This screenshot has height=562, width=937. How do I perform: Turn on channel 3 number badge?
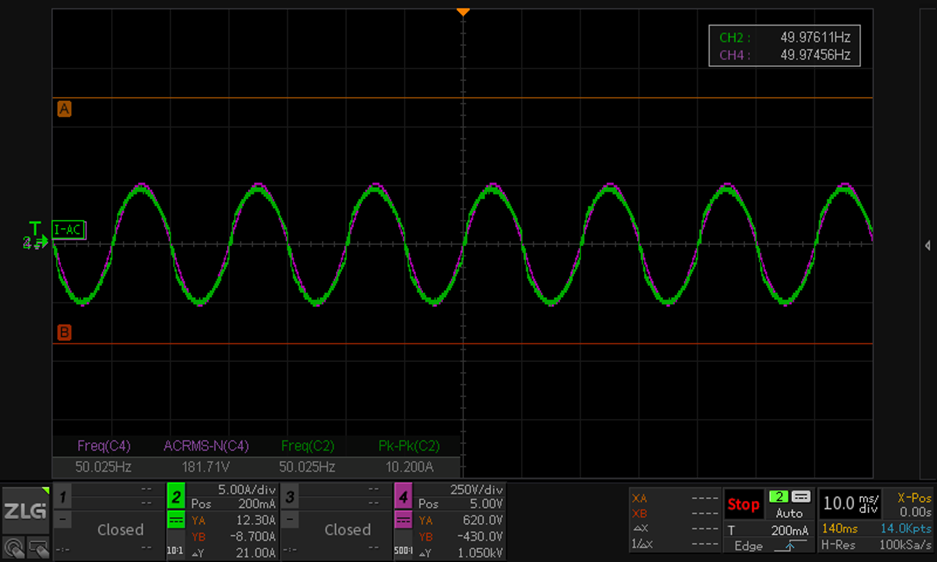pos(289,496)
